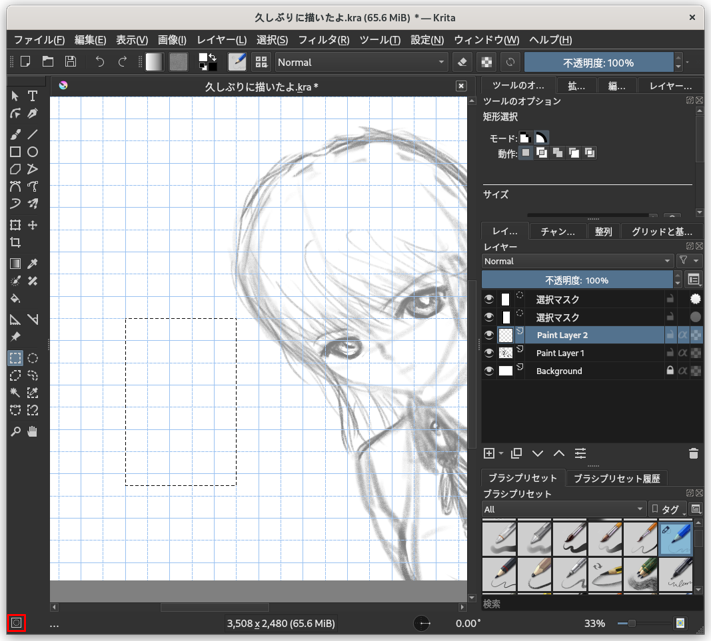Close the 久しぶりに描いたよ.kra document tab
The image size is (711, 641).
(461, 86)
